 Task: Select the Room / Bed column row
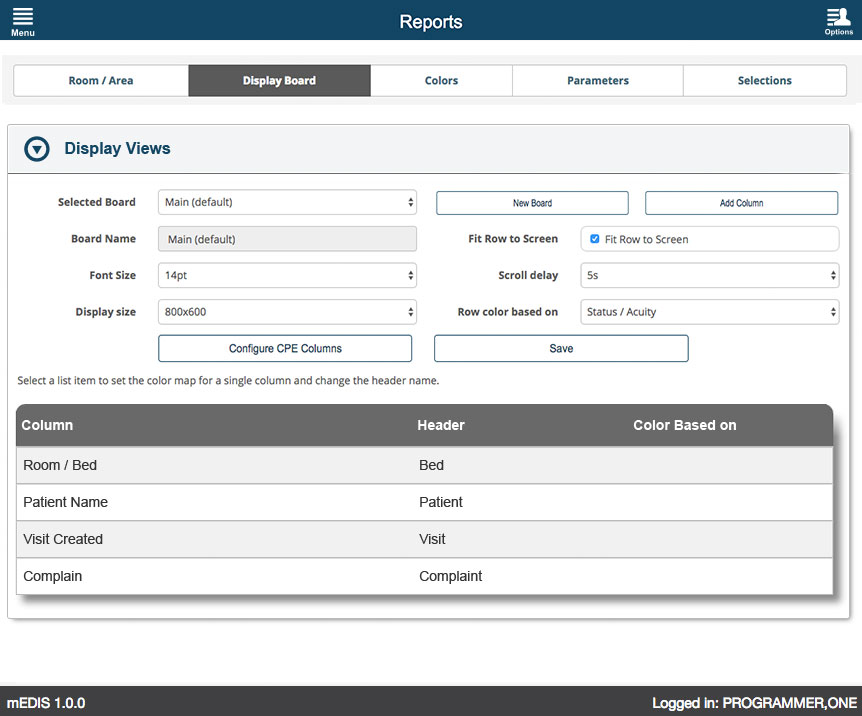[x=424, y=465]
